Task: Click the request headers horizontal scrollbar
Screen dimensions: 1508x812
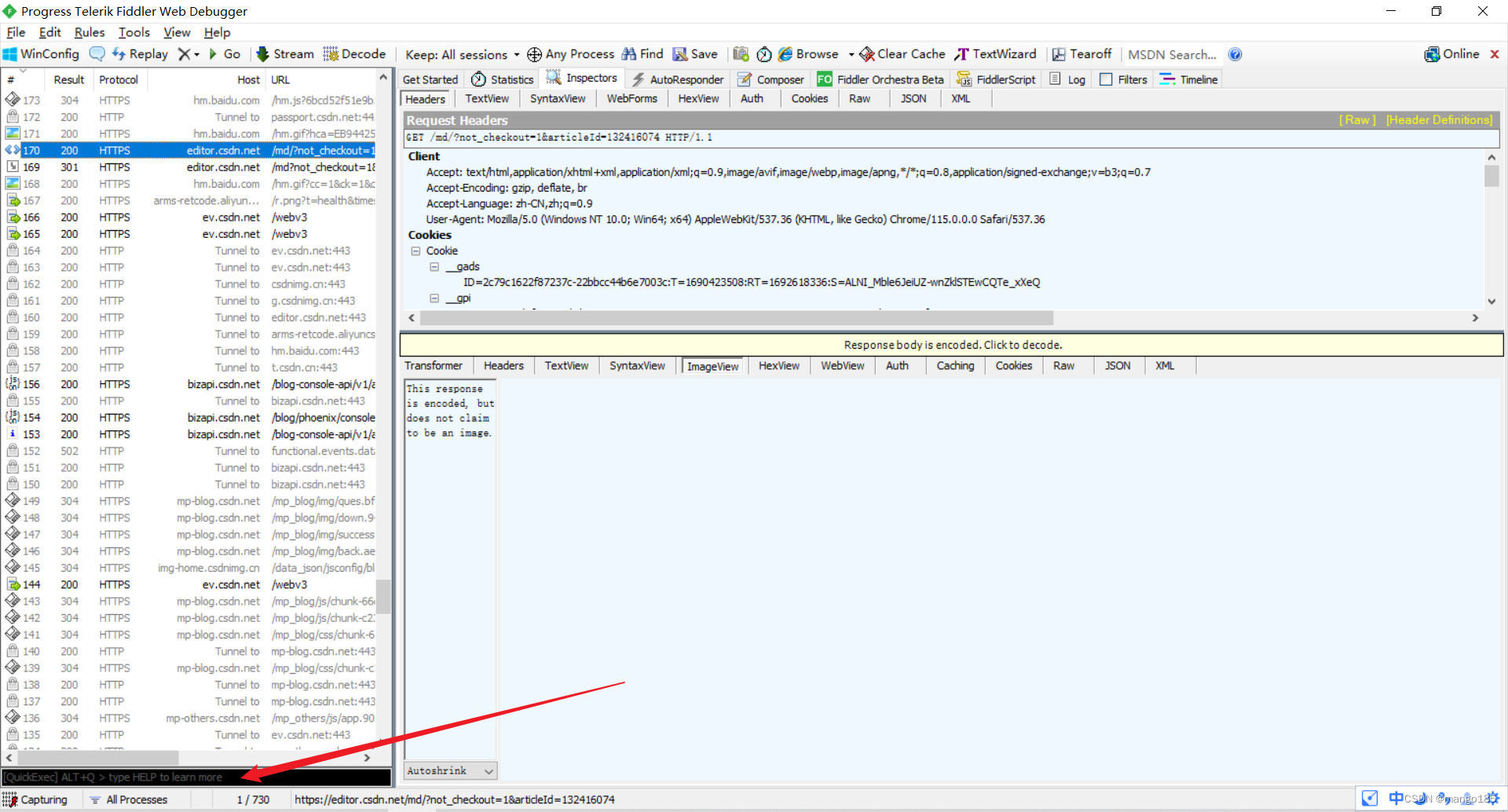Action: 737,318
